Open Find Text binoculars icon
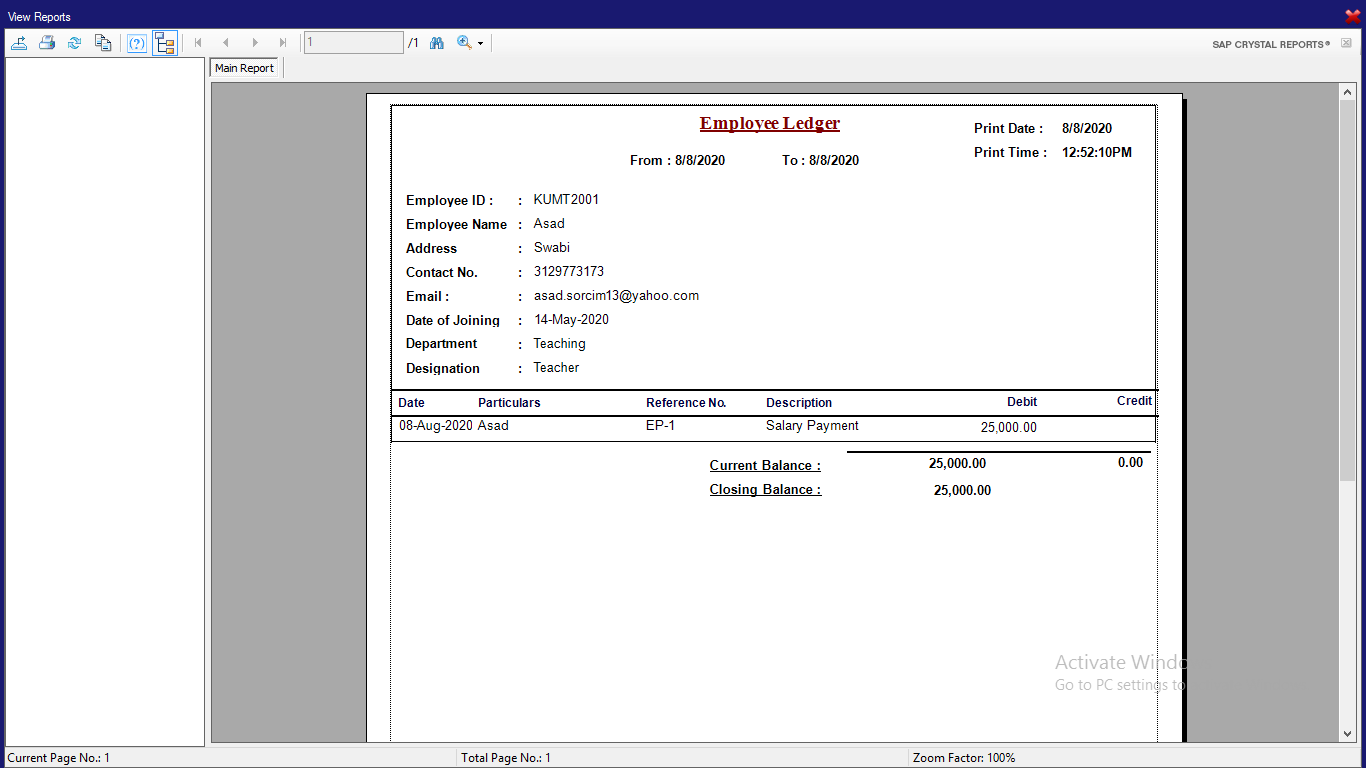1366x768 pixels. pyautogui.click(x=437, y=43)
